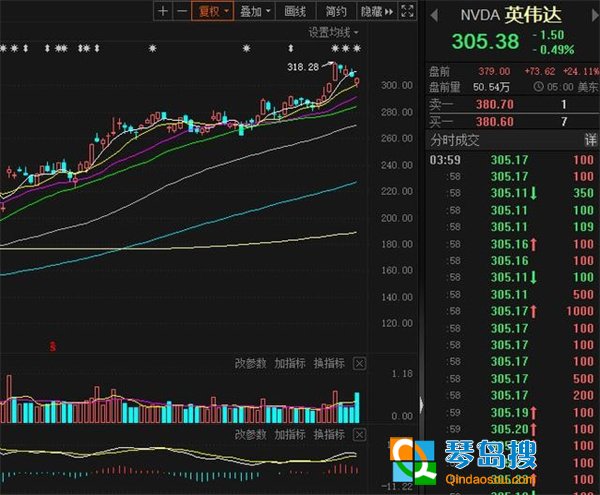This screenshot has width=600, height=495.
Task: Click the 盘前 379.00 premarket price
Action: click(494, 72)
